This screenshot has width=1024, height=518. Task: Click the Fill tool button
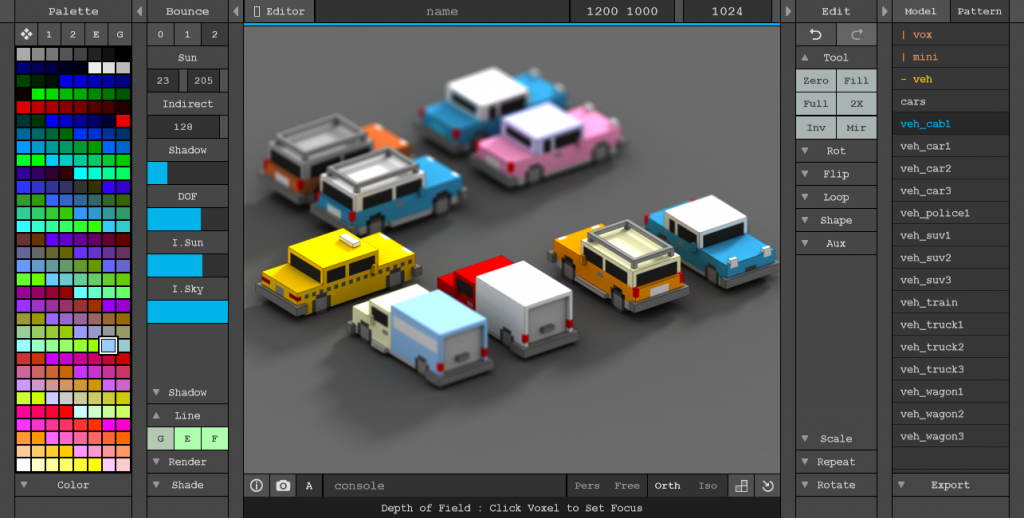point(856,81)
